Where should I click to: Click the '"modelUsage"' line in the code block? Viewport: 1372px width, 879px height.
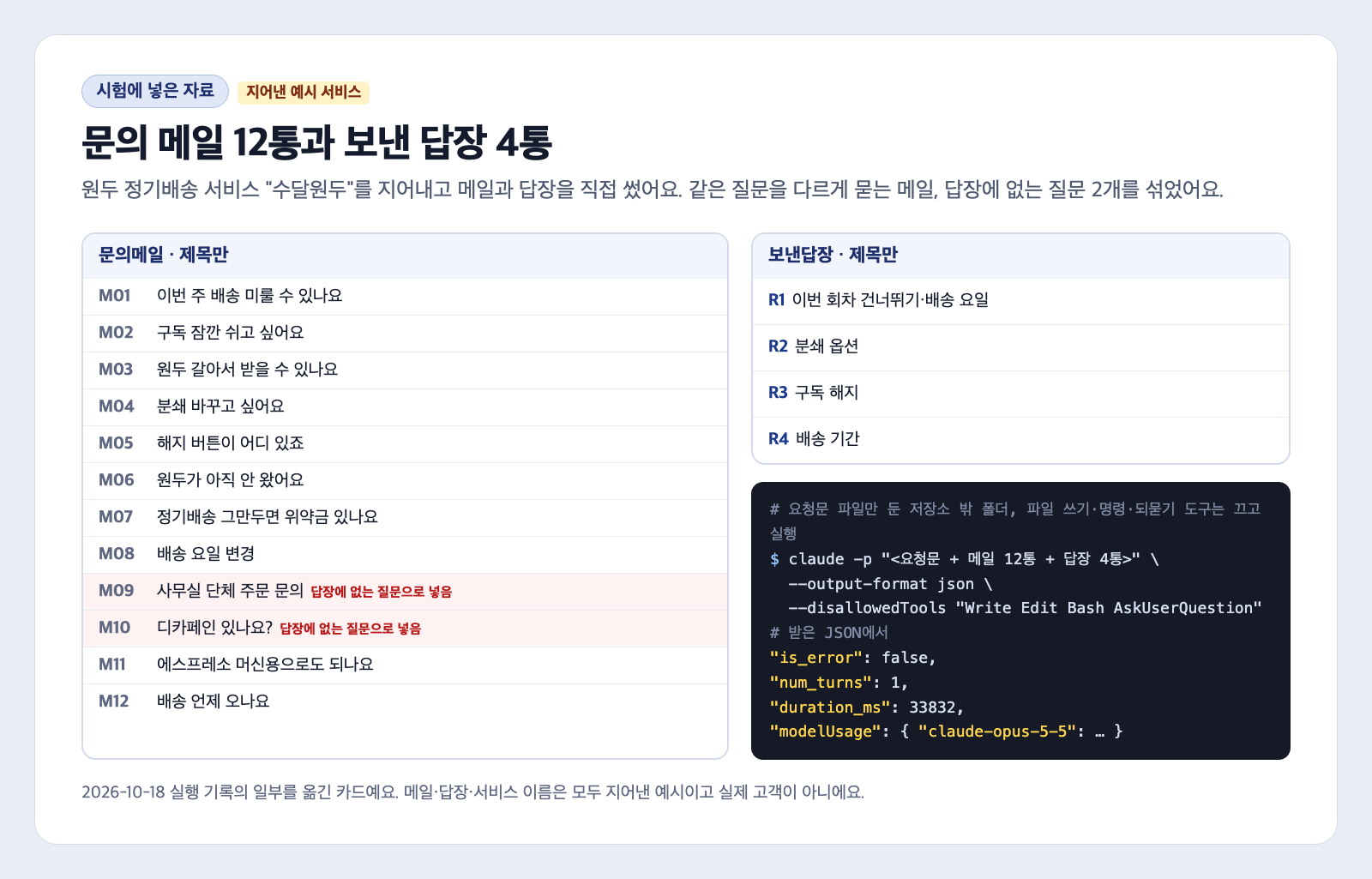[x=947, y=731]
